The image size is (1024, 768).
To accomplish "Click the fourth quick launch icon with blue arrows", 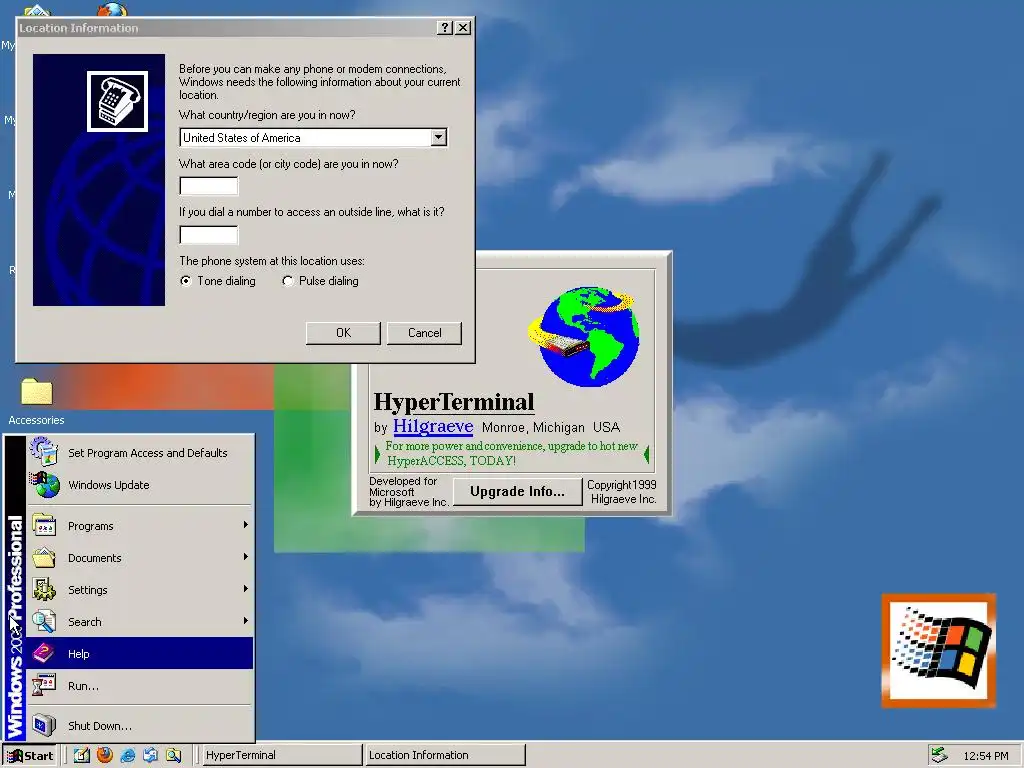I will (150, 755).
